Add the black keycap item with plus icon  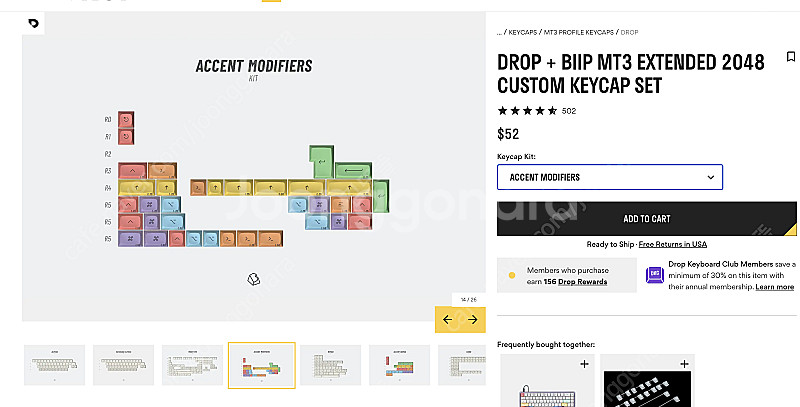(x=684, y=364)
